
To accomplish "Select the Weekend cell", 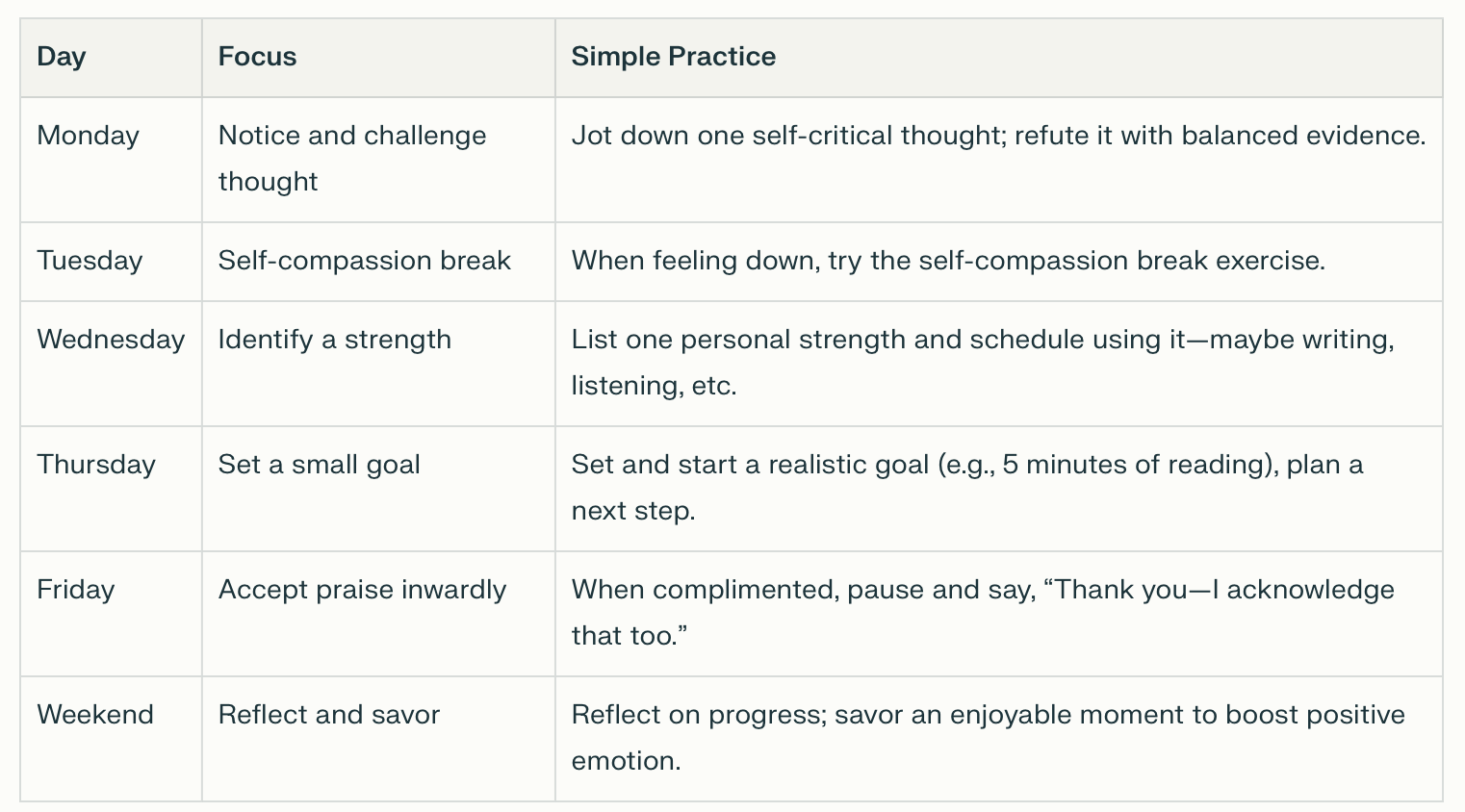I will tap(95, 715).
